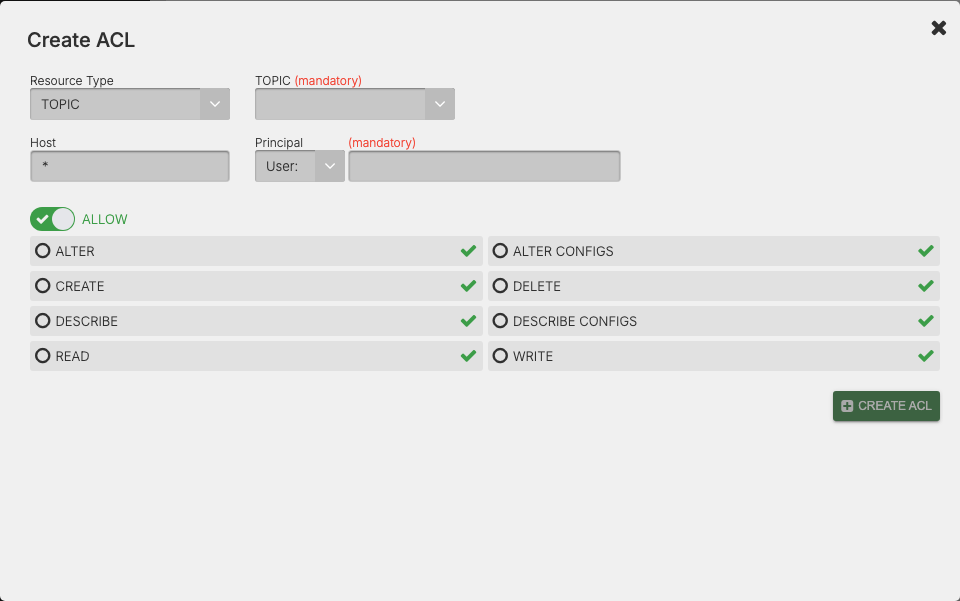This screenshot has height=601, width=960.
Task: Close the Create ACL dialog
Action: coord(938,28)
